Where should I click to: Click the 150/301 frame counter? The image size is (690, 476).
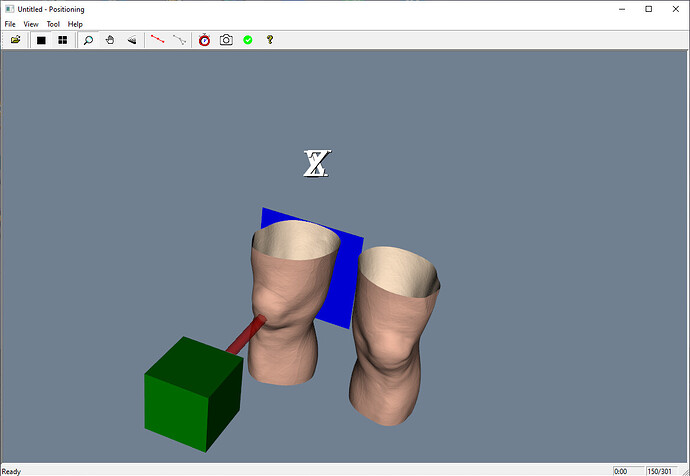[x=660, y=471]
